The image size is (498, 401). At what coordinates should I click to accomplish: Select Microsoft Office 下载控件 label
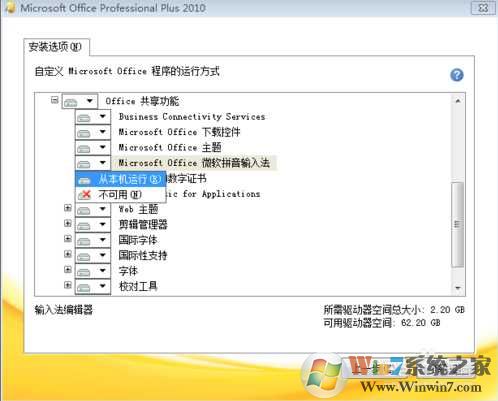[x=179, y=132]
